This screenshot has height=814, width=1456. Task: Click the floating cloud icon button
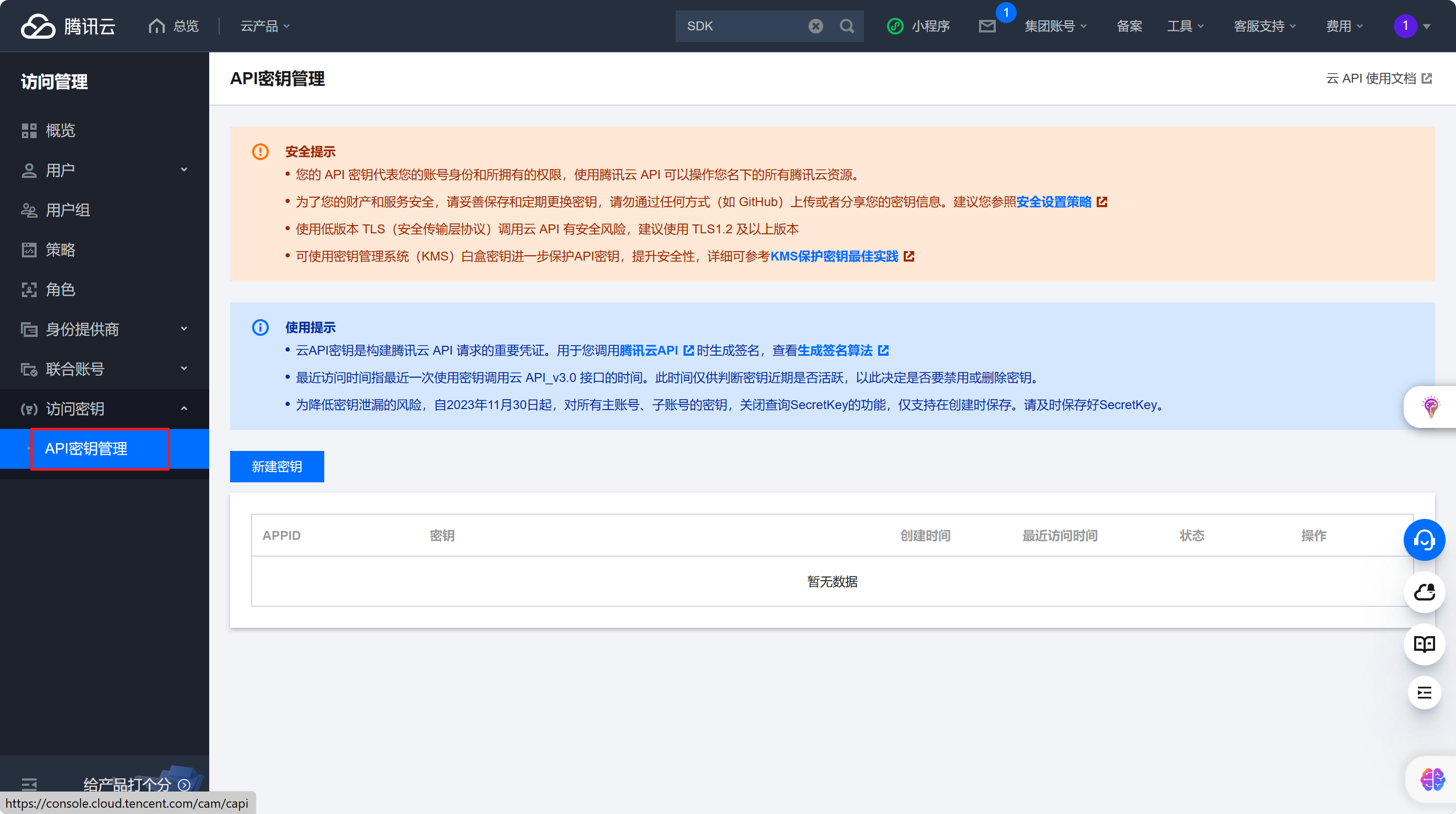click(x=1424, y=592)
